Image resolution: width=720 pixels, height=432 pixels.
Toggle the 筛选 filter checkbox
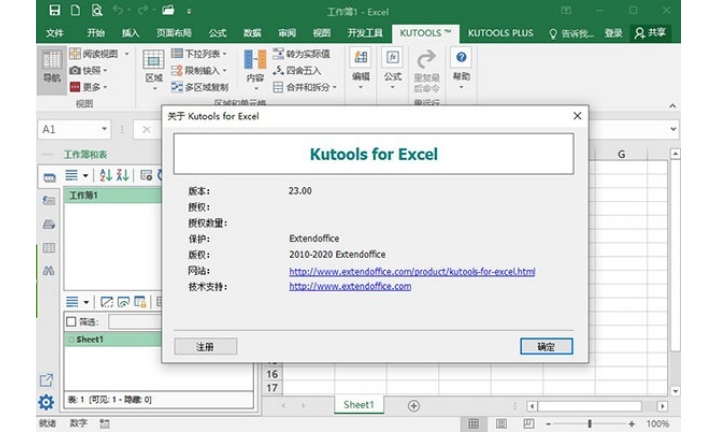pos(71,322)
